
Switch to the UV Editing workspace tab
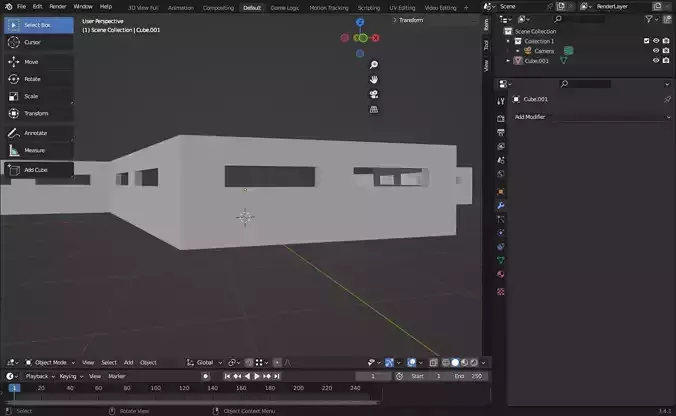pyautogui.click(x=402, y=8)
